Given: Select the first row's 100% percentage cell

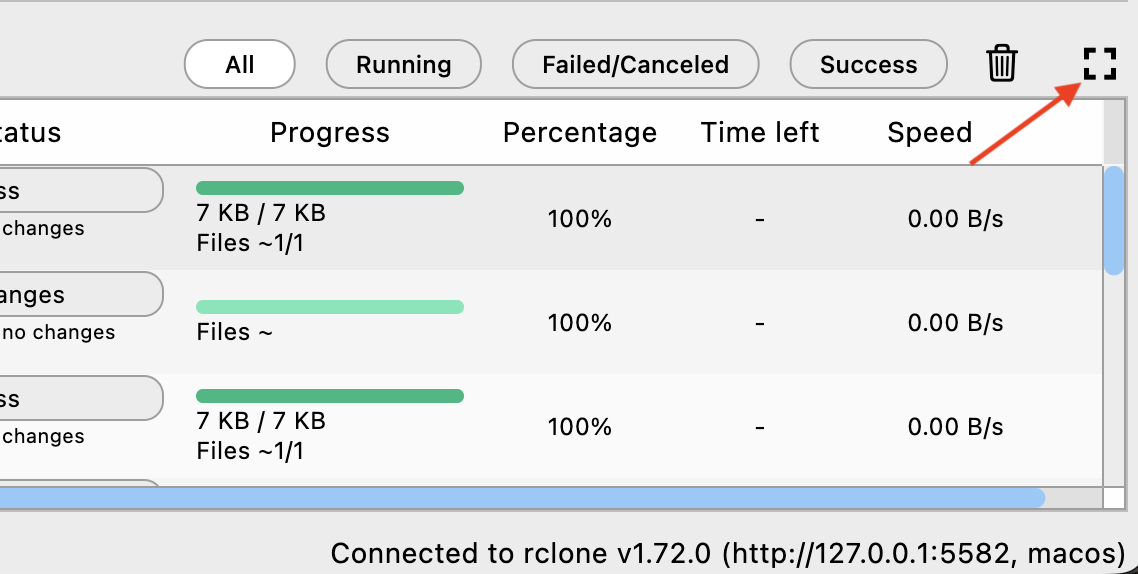Looking at the screenshot, I should pos(580,219).
